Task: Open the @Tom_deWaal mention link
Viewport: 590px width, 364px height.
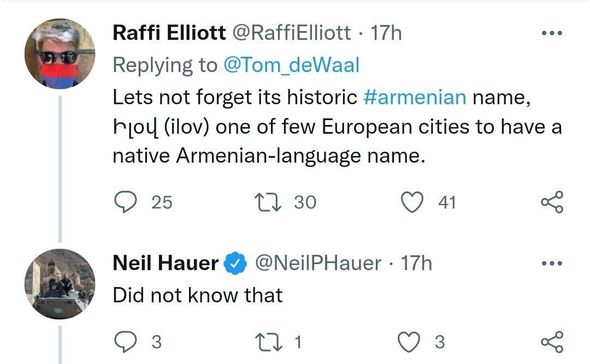Action: pyautogui.click(x=292, y=65)
